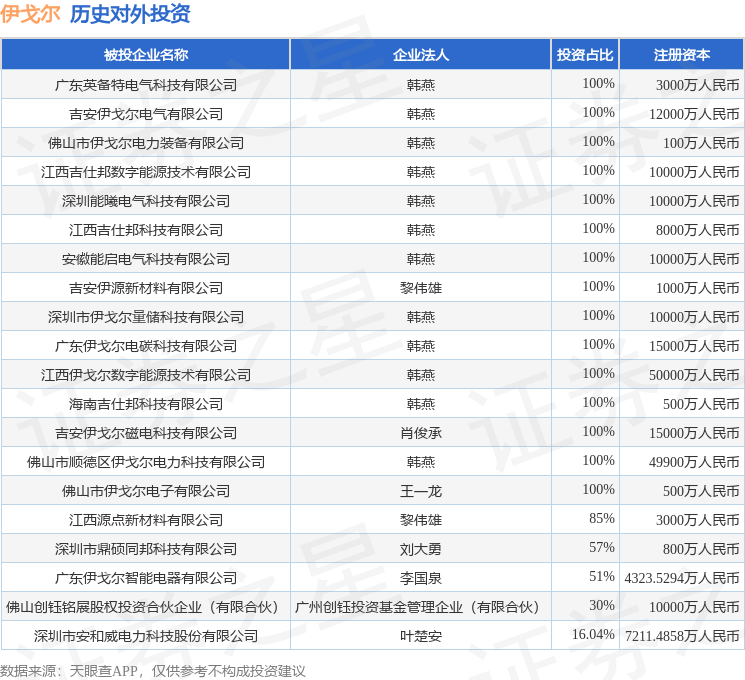Click 8000万人民币 registered capital
Image resolution: width=745 pixels, height=680 pixels.
pyautogui.click(x=697, y=230)
